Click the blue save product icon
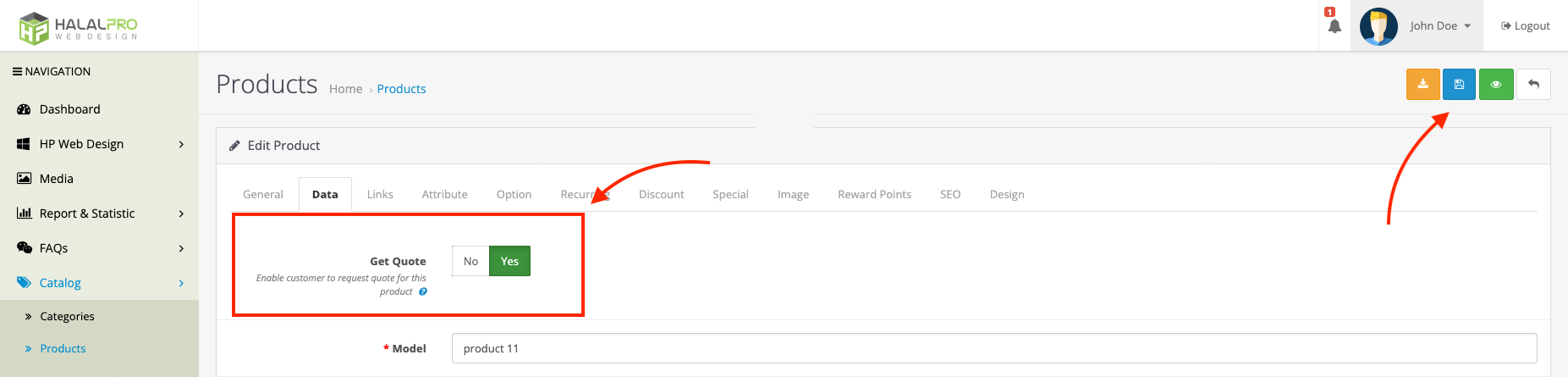1568x377 pixels. coord(1459,85)
